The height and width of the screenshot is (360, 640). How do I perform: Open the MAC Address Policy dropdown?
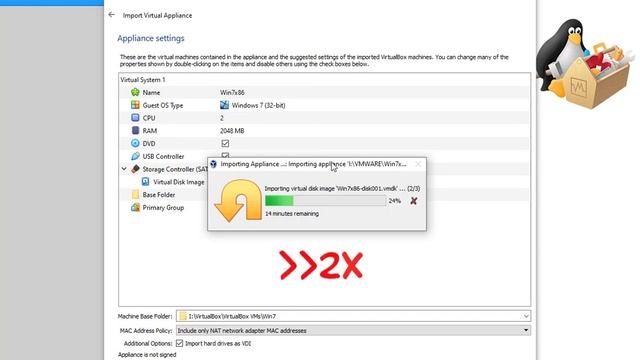coord(526,330)
